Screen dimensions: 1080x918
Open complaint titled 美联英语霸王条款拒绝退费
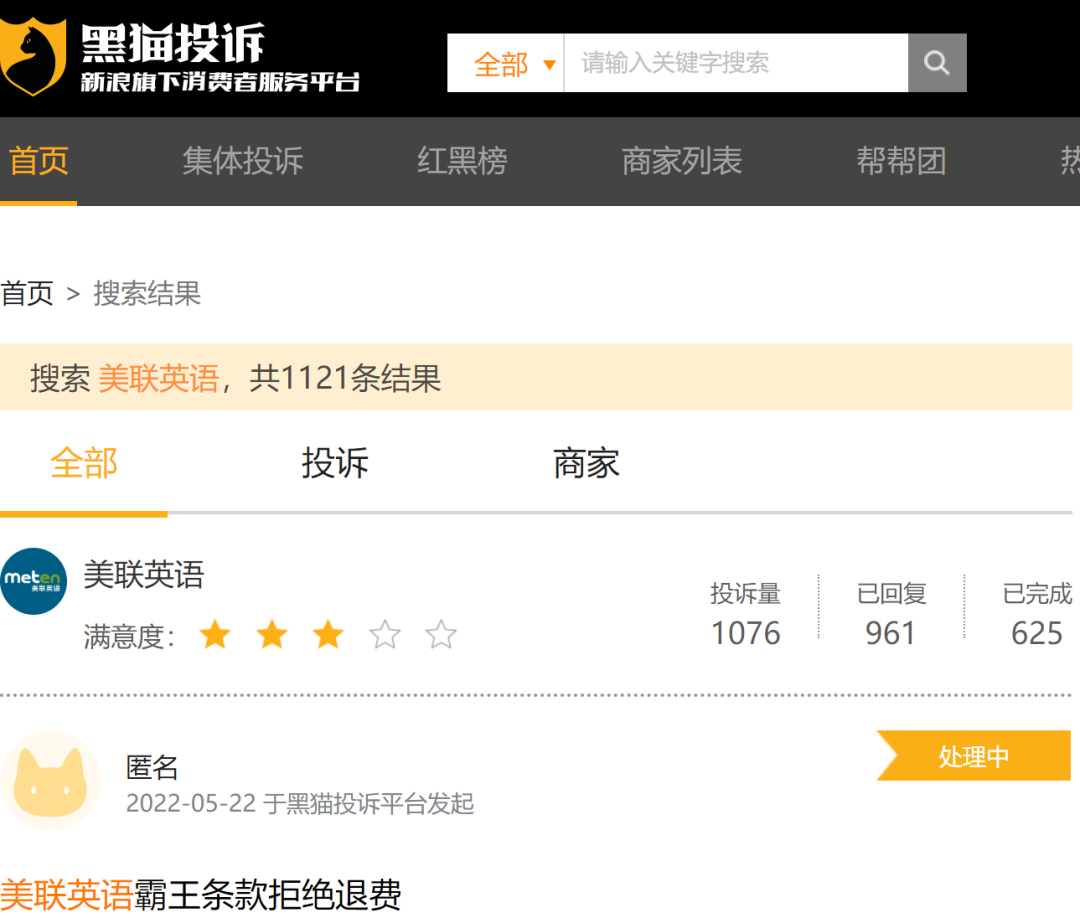201,894
